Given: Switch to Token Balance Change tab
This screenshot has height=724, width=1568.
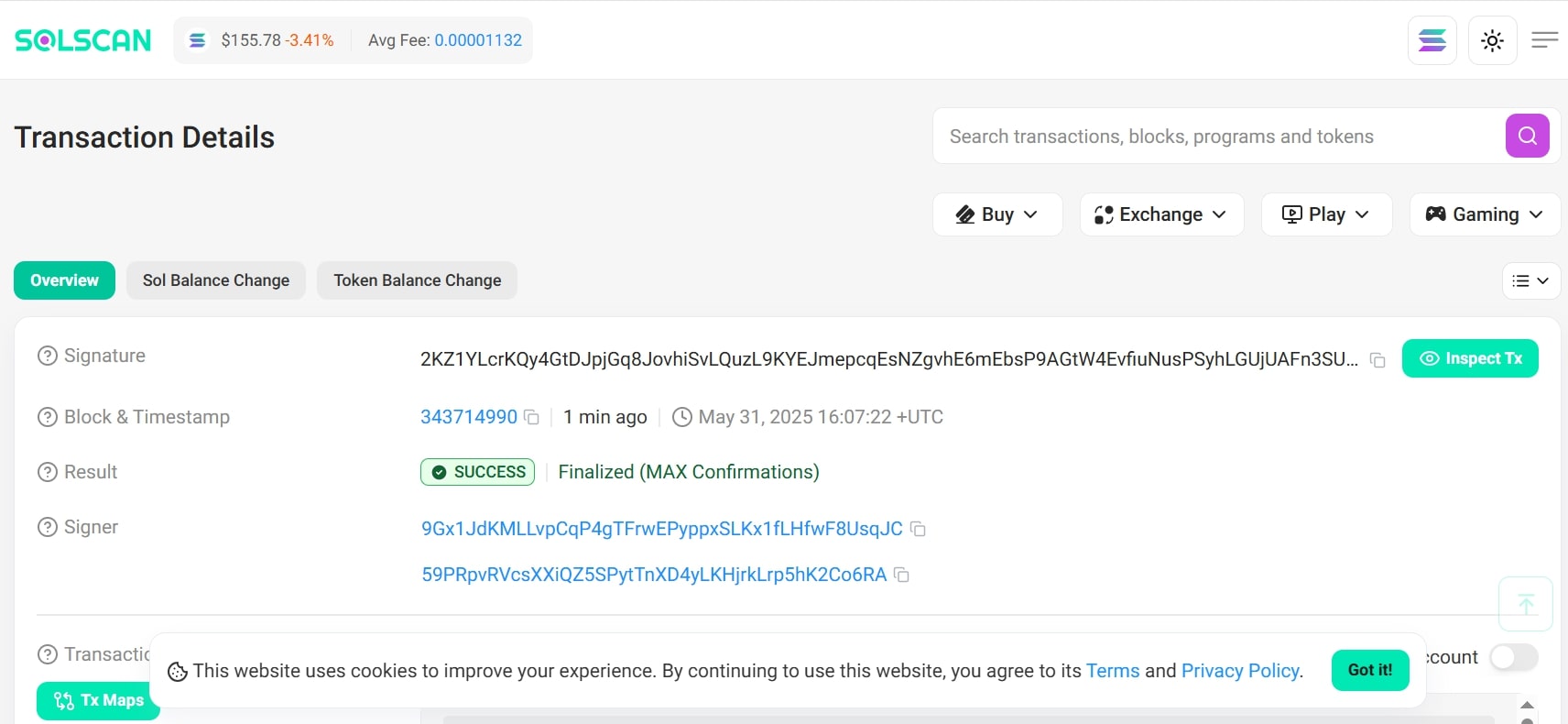Looking at the screenshot, I should pos(417,280).
